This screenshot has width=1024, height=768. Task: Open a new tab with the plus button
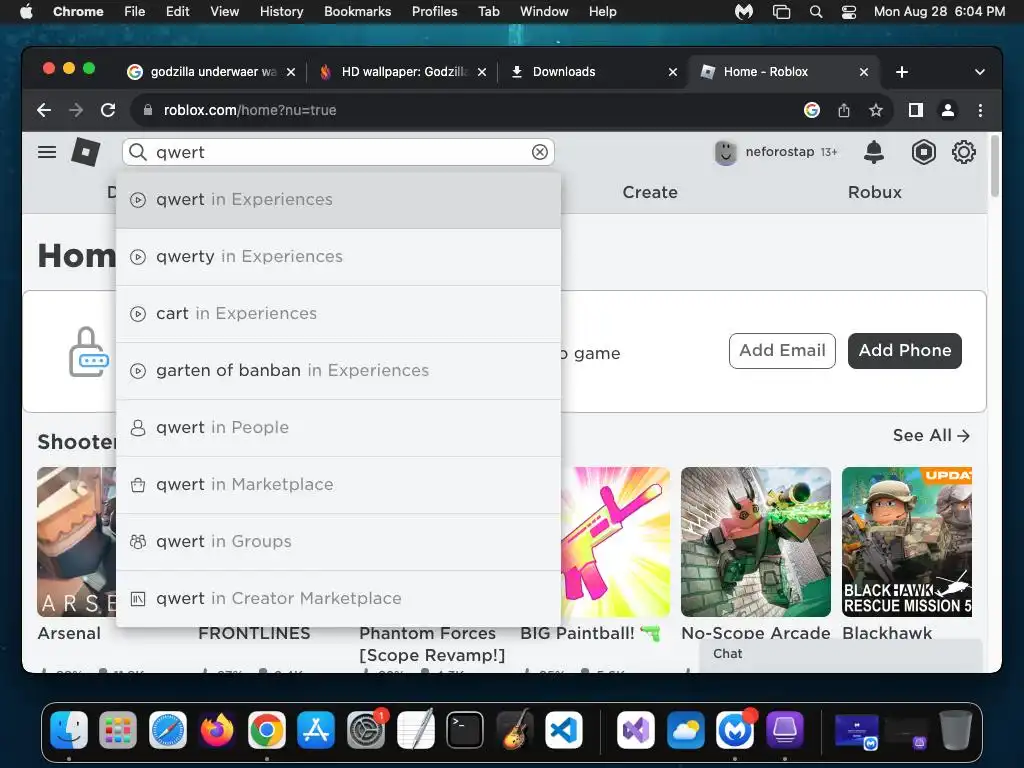(902, 72)
